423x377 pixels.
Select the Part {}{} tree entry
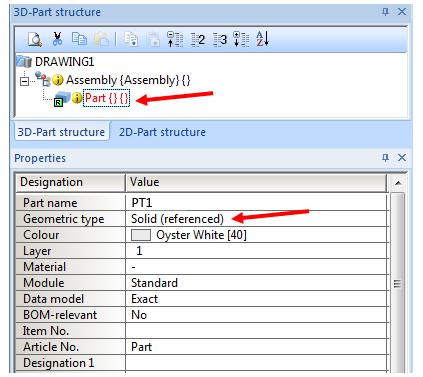(x=106, y=98)
